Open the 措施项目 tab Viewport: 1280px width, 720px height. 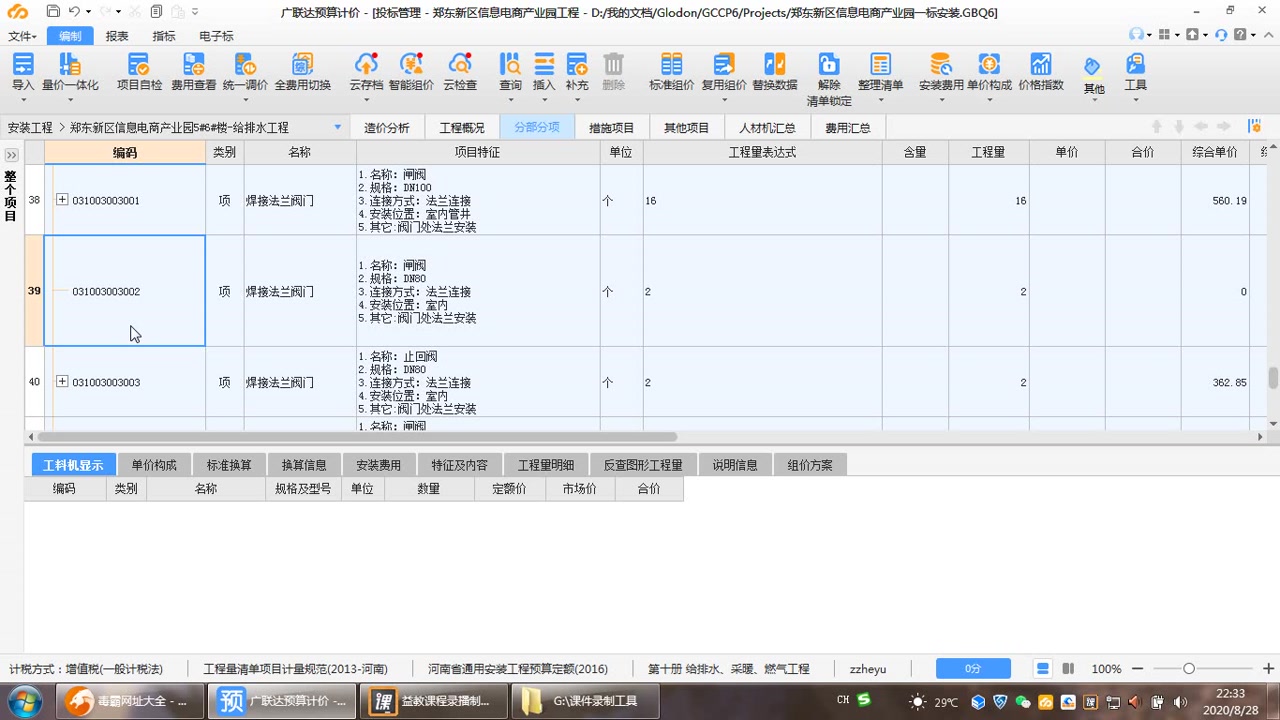(611, 128)
